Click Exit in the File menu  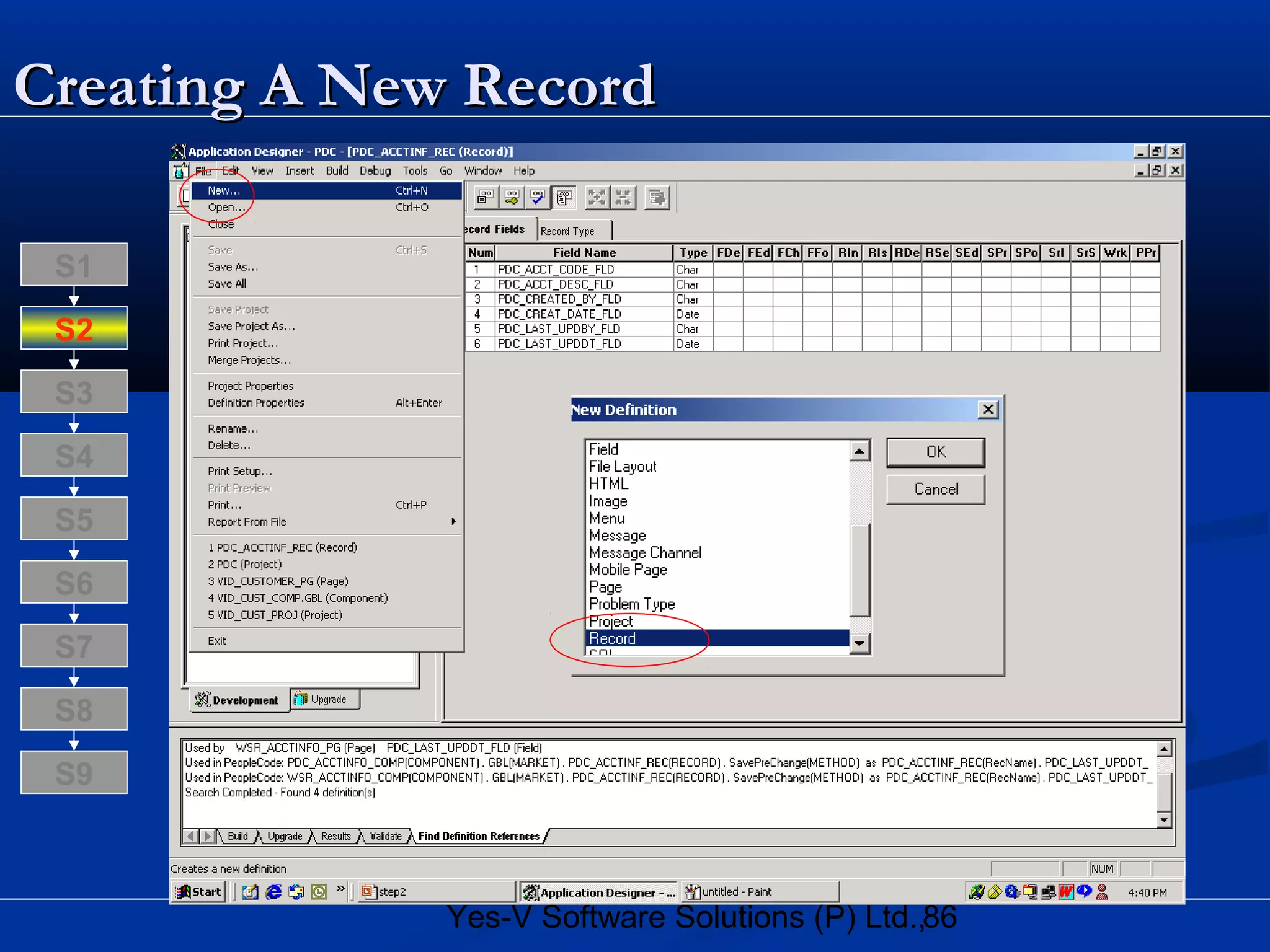(327, 641)
